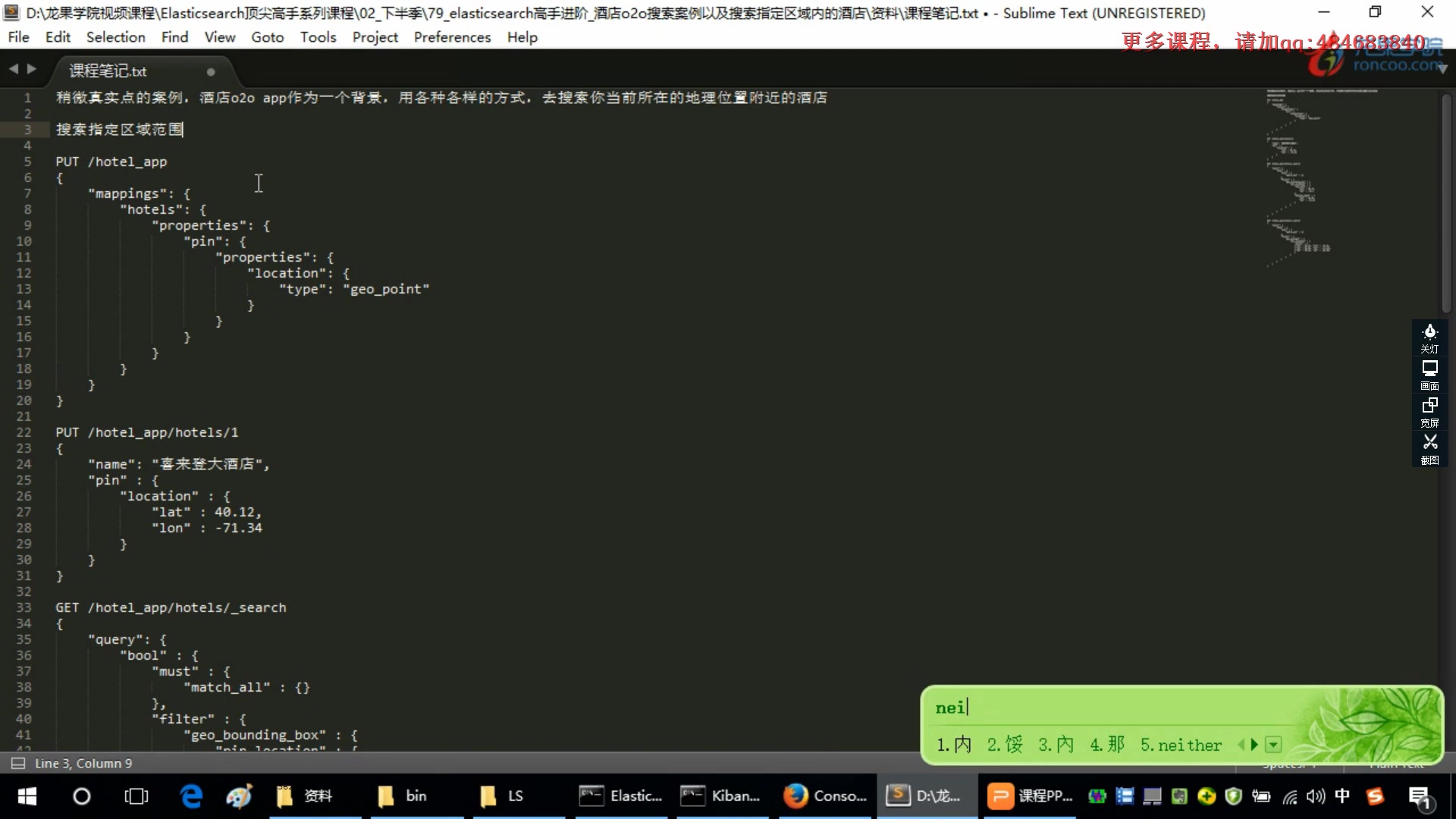This screenshot has height=819, width=1456.
Task: Click the 画面 screen settings icon
Action: (1429, 374)
